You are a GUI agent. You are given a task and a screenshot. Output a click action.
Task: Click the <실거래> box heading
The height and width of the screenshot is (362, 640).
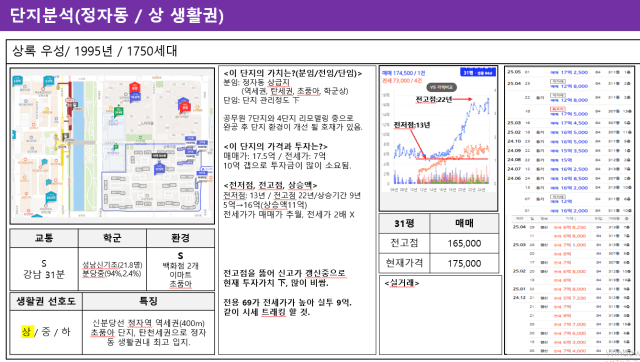point(402,283)
